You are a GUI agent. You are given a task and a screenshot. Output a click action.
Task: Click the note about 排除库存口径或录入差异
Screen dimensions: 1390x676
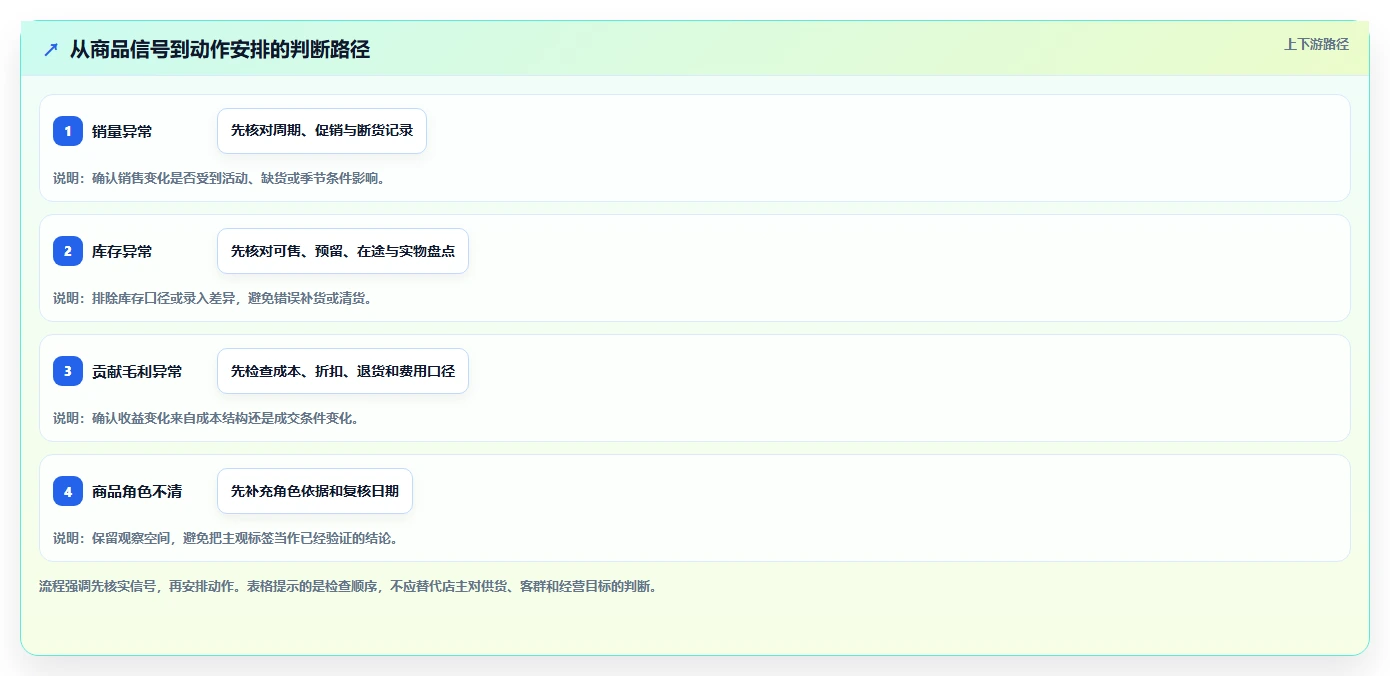click(x=212, y=298)
